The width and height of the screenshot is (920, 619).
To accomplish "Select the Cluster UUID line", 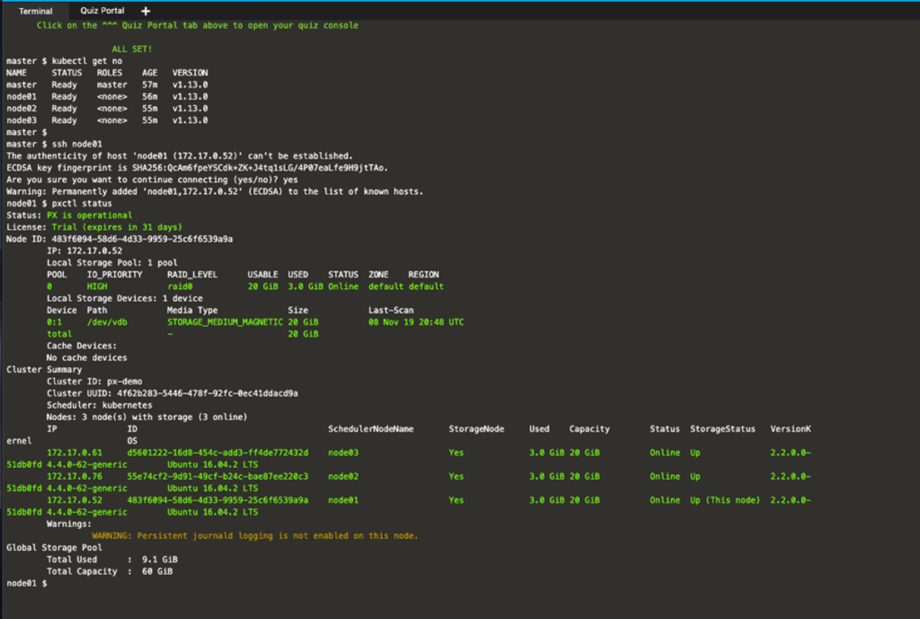I will tap(172, 394).
